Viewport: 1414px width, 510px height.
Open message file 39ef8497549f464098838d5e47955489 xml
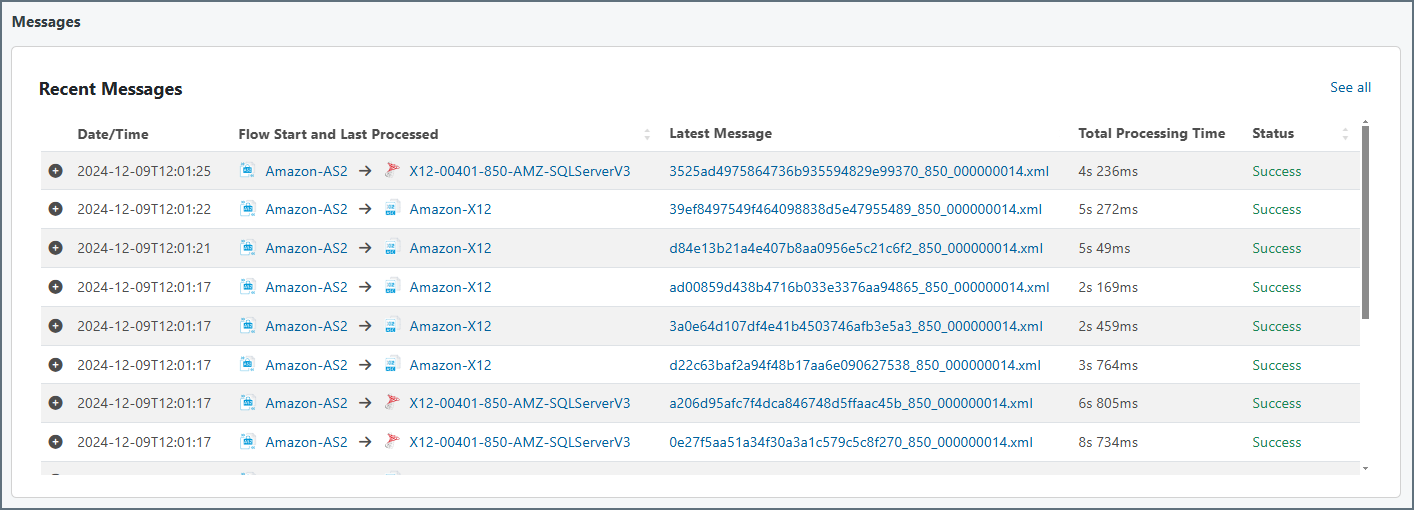click(x=855, y=209)
